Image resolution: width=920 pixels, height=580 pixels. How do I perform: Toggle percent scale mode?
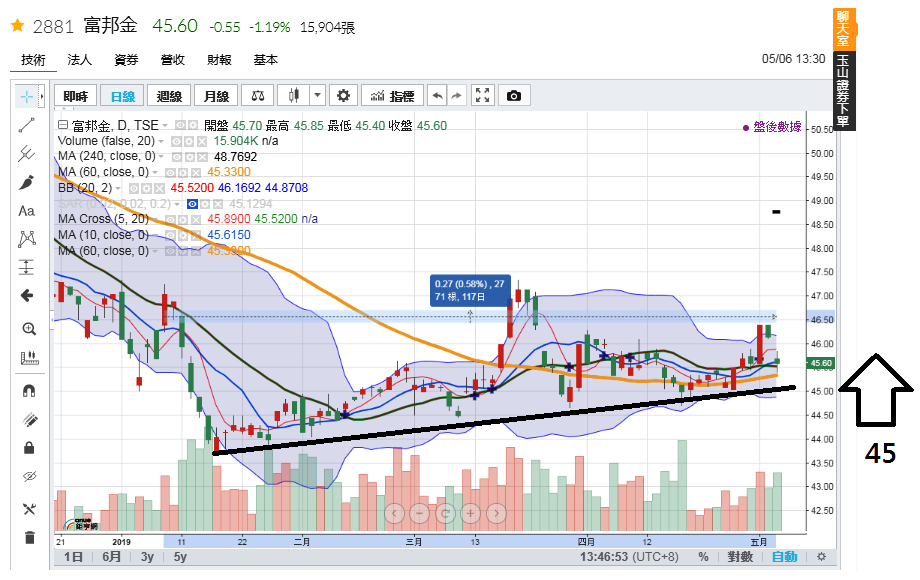(x=703, y=557)
